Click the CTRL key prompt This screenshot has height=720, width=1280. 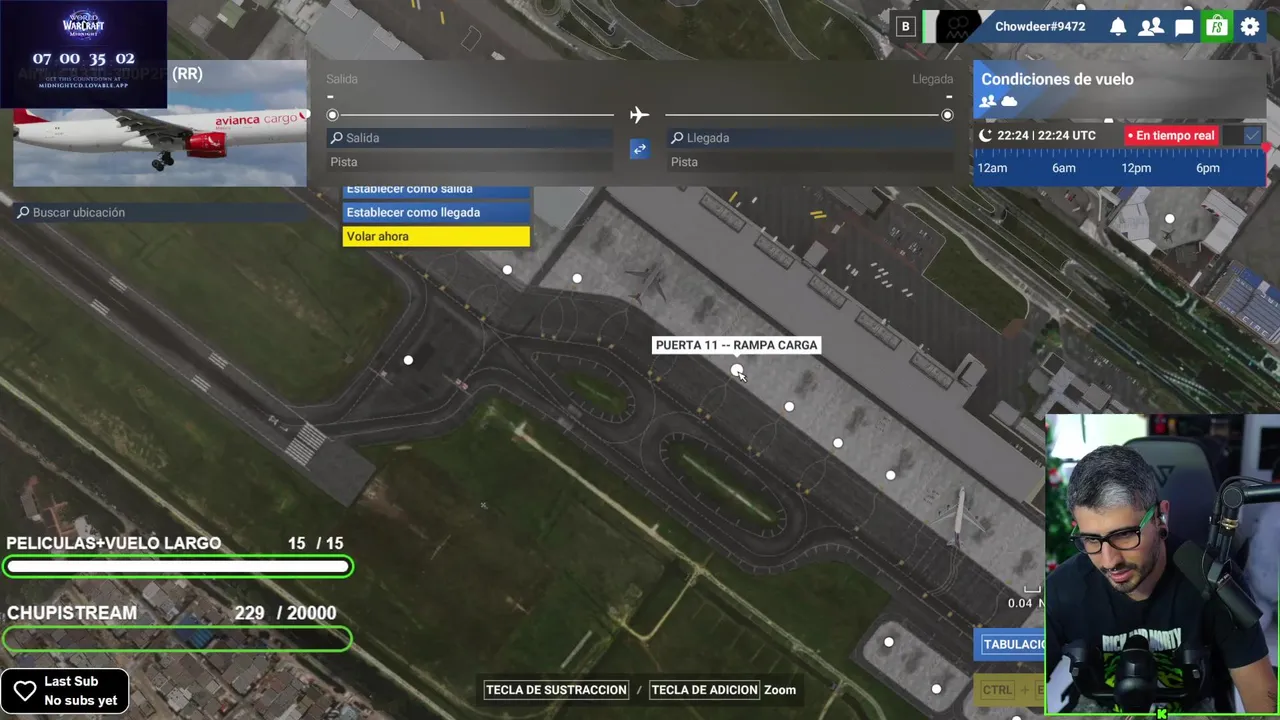coord(996,690)
